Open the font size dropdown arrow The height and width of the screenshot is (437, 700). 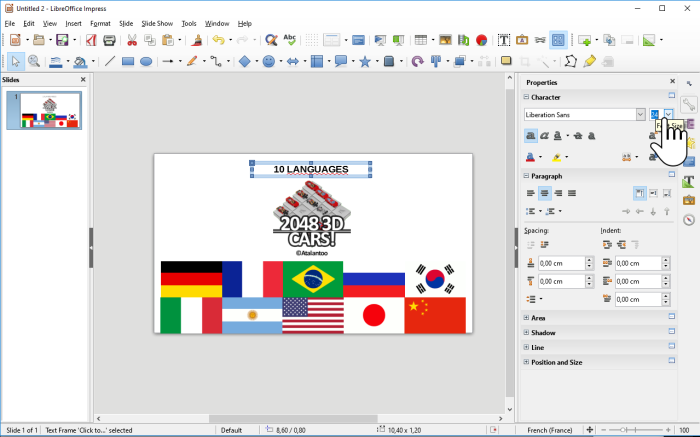668,114
